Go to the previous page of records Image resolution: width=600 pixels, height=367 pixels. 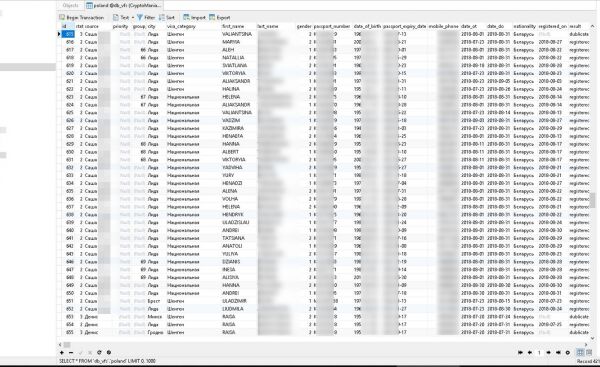530,352
